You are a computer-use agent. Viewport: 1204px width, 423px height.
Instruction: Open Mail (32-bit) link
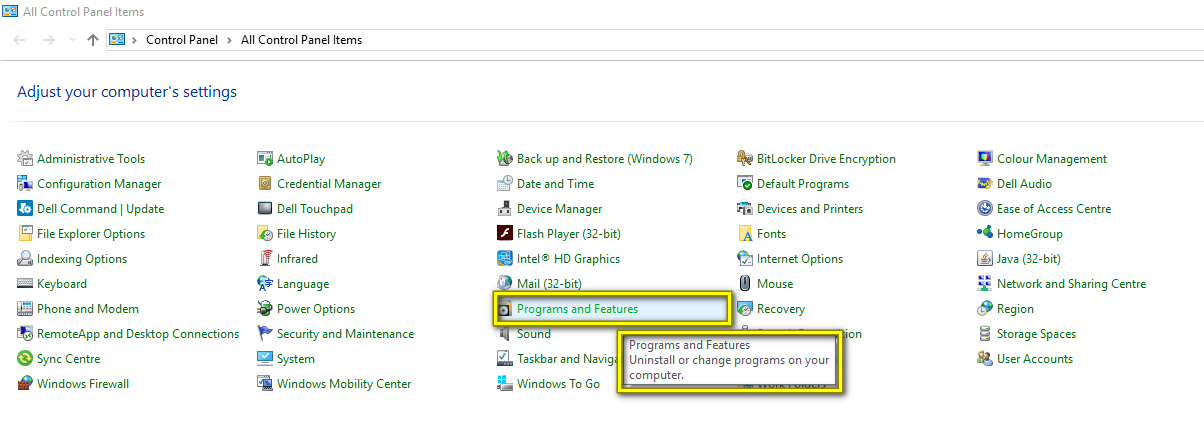[549, 284]
